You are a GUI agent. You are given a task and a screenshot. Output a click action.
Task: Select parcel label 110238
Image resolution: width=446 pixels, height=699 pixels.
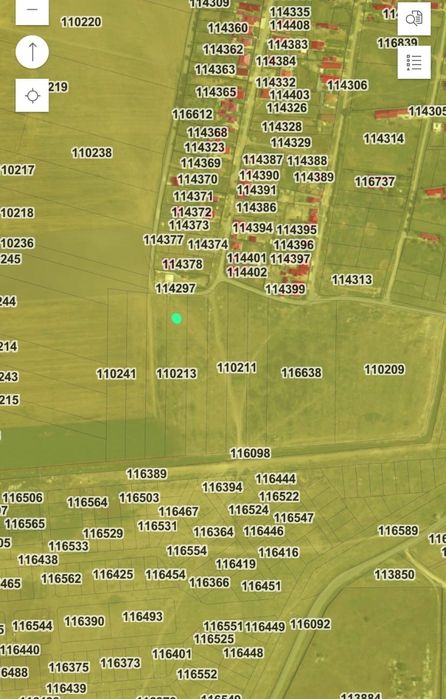(x=92, y=153)
